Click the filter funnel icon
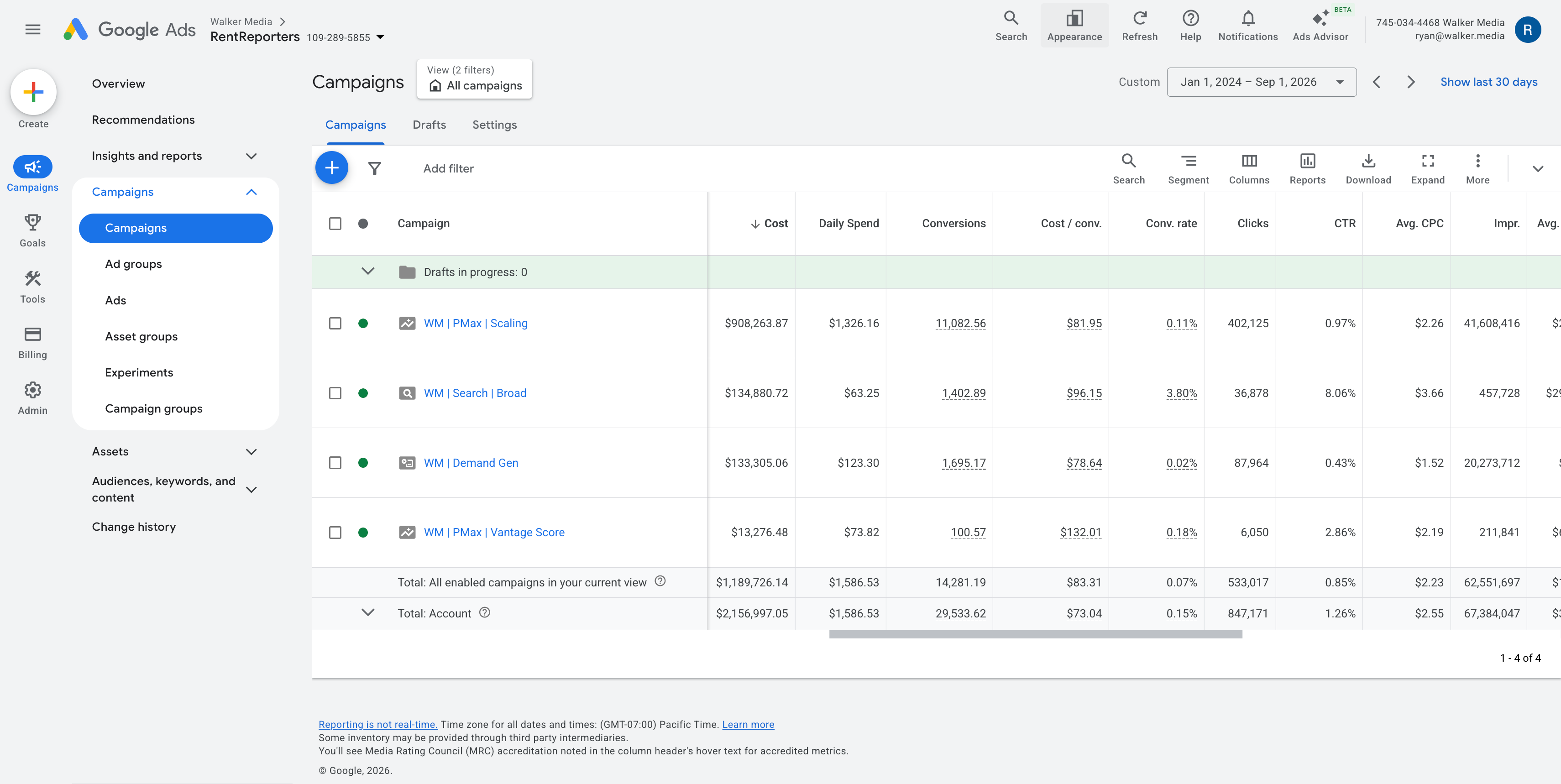The image size is (1561, 784). [374, 168]
